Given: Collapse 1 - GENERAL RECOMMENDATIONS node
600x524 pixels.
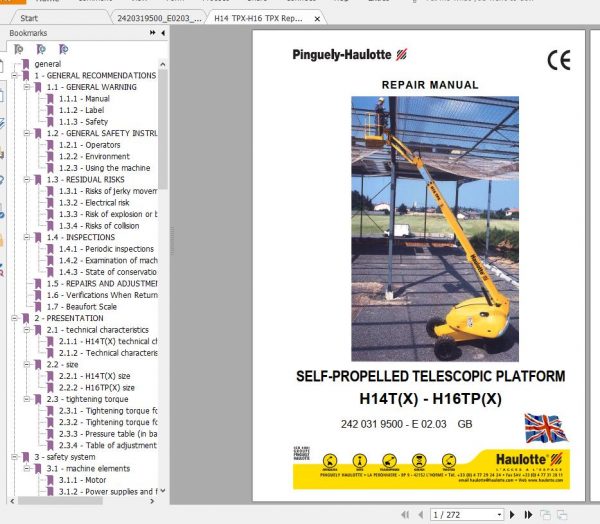Looking at the screenshot, I should click(x=15, y=75).
